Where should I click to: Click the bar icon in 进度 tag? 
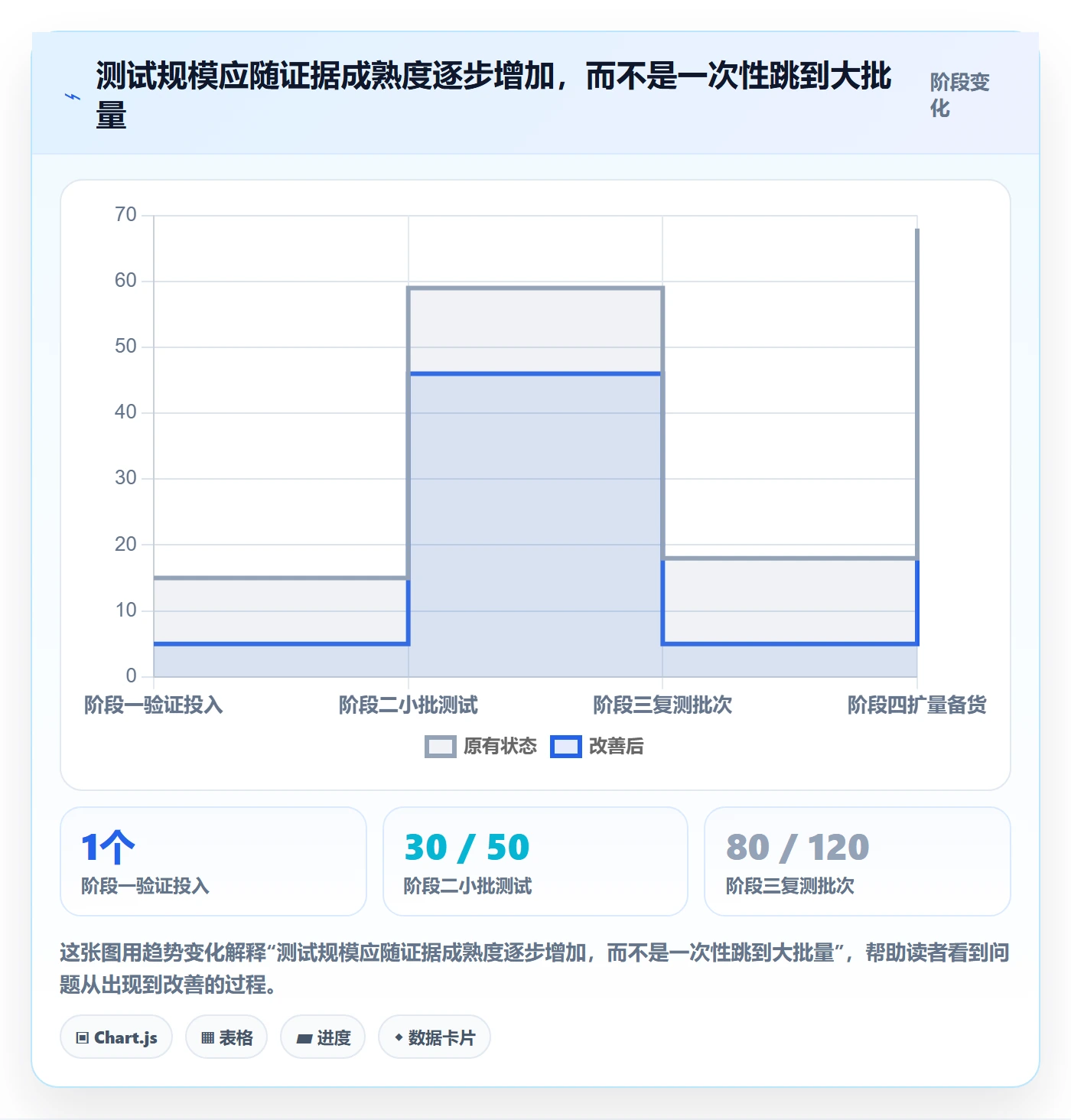point(304,1039)
